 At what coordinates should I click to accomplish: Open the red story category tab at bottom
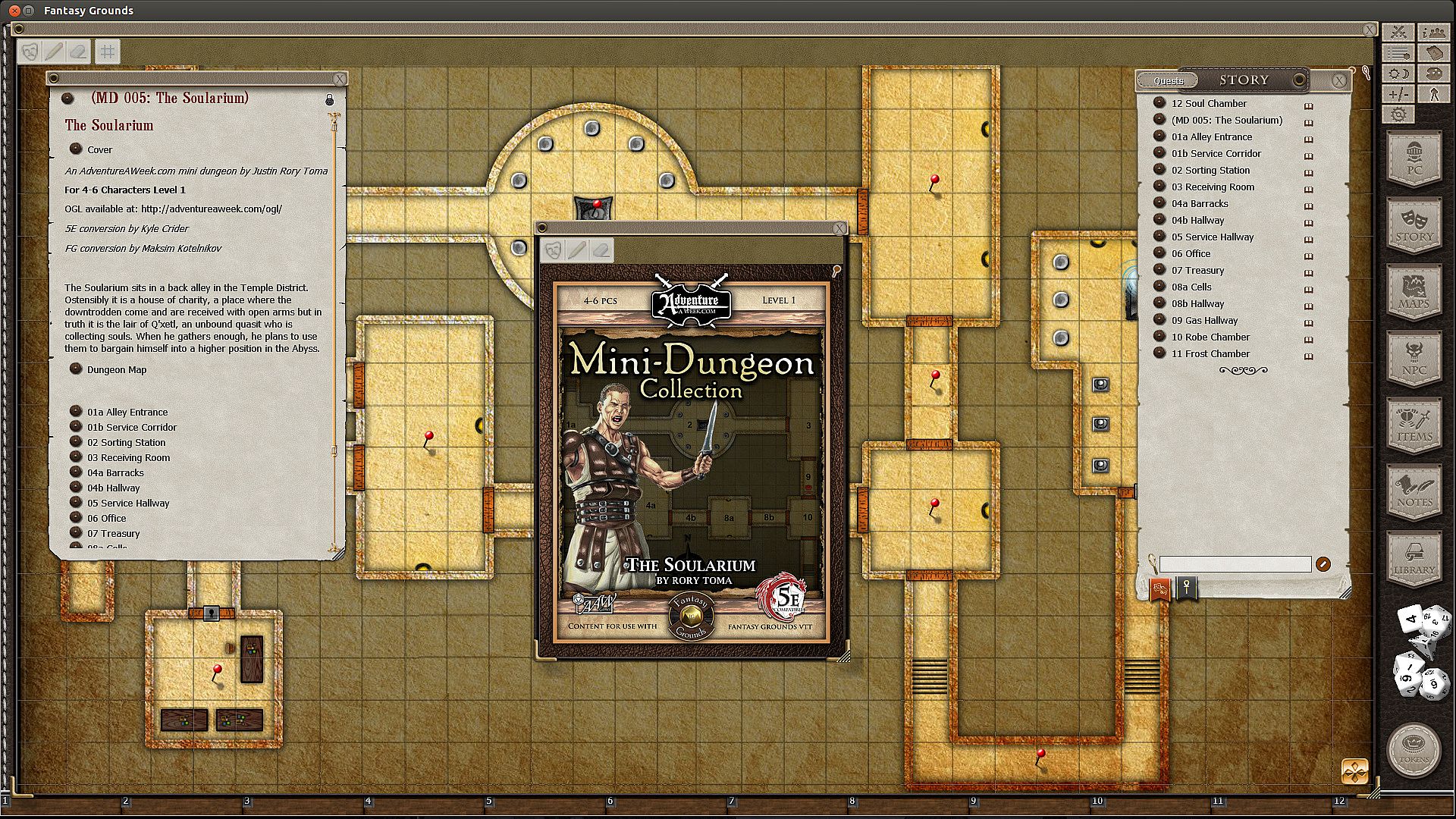[1159, 588]
